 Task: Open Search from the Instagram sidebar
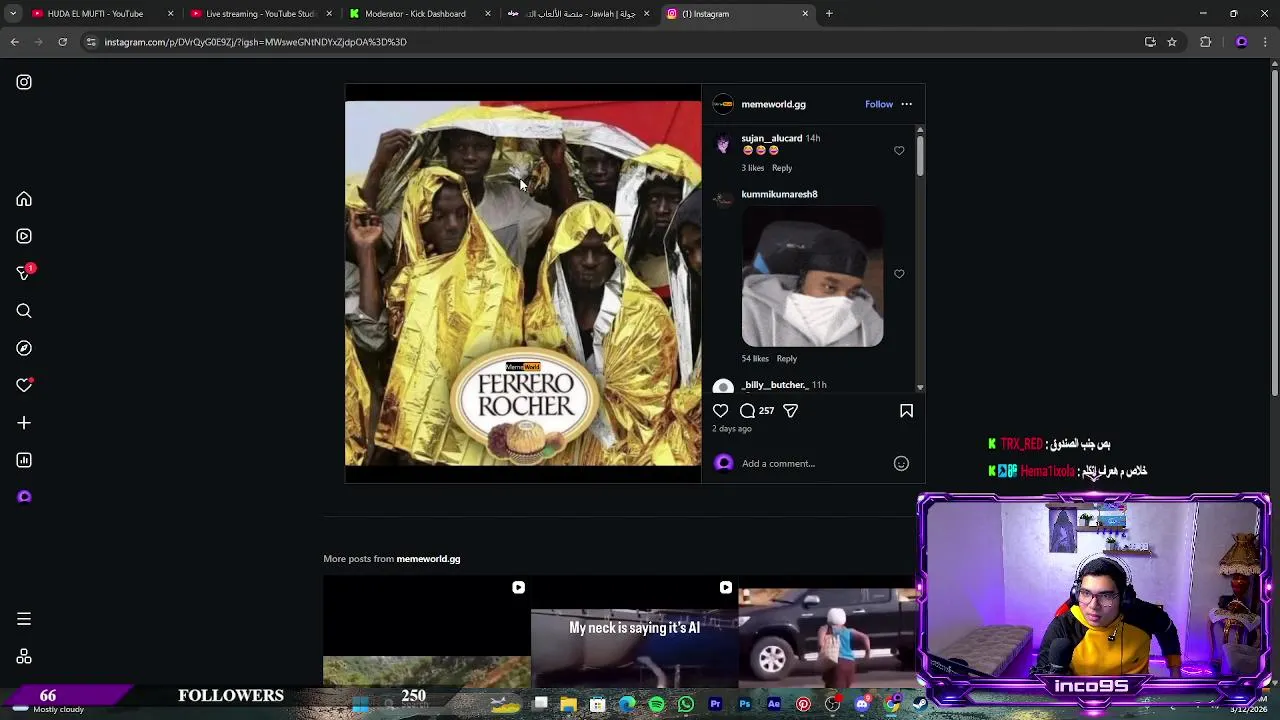point(24,311)
